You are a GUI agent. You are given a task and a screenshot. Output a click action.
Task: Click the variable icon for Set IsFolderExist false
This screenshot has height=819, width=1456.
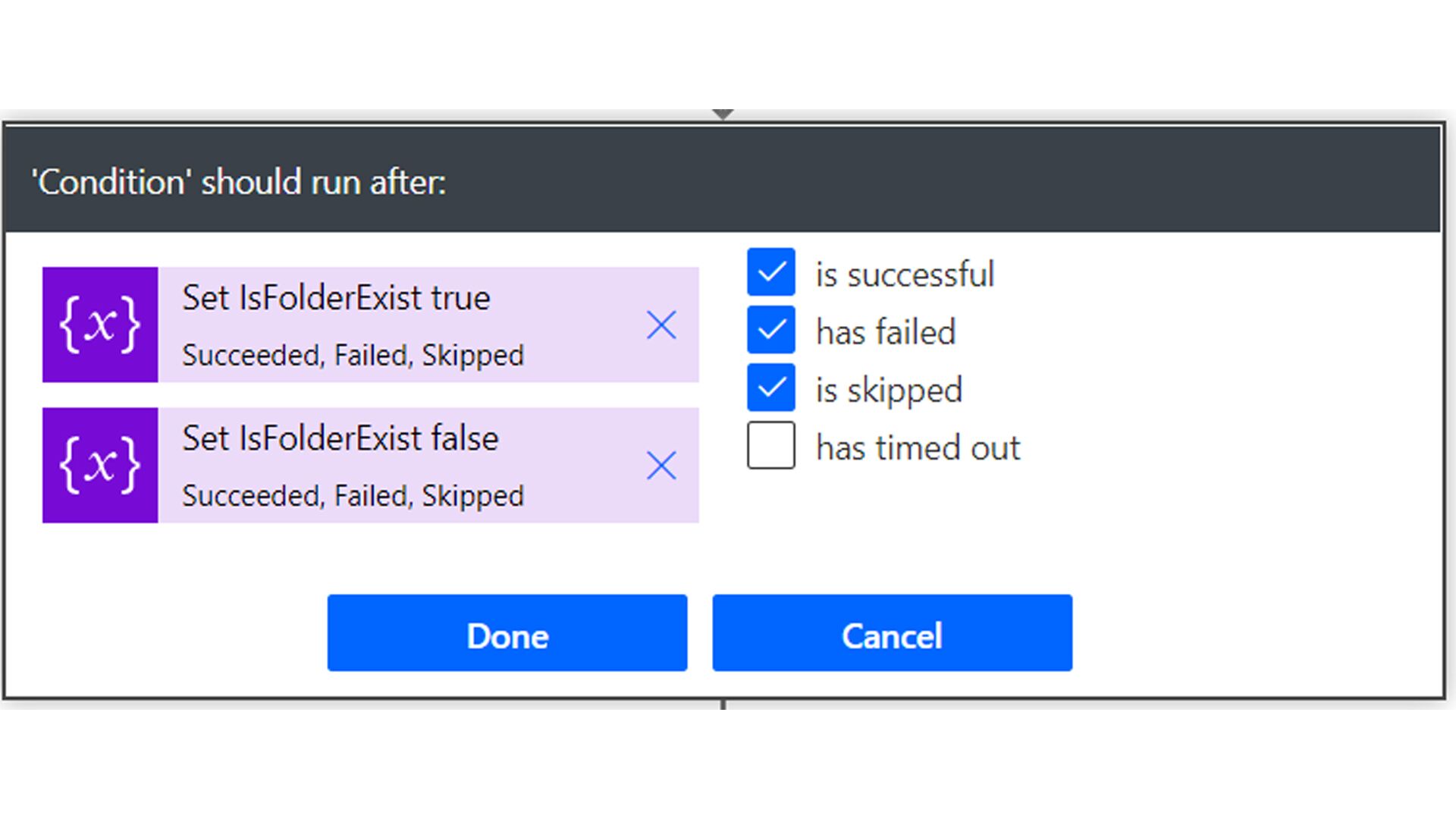100,465
